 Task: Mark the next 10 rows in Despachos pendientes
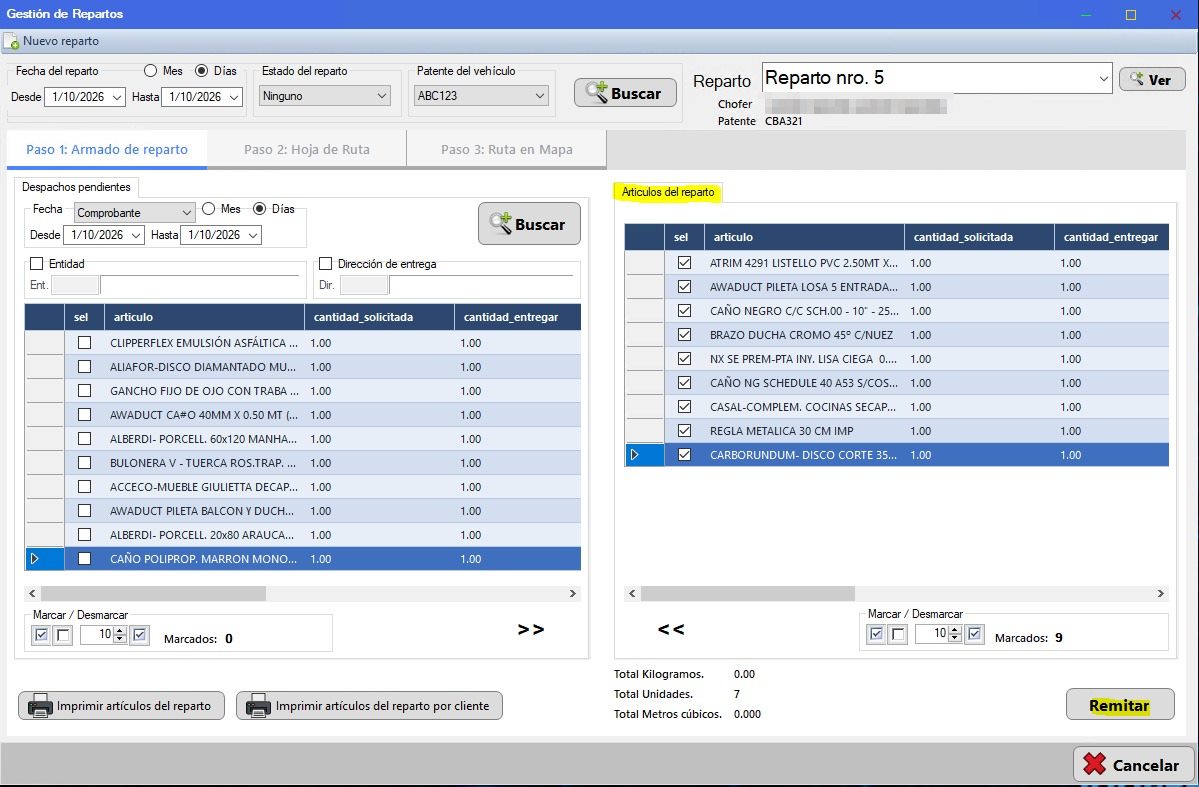click(x=139, y=635)
